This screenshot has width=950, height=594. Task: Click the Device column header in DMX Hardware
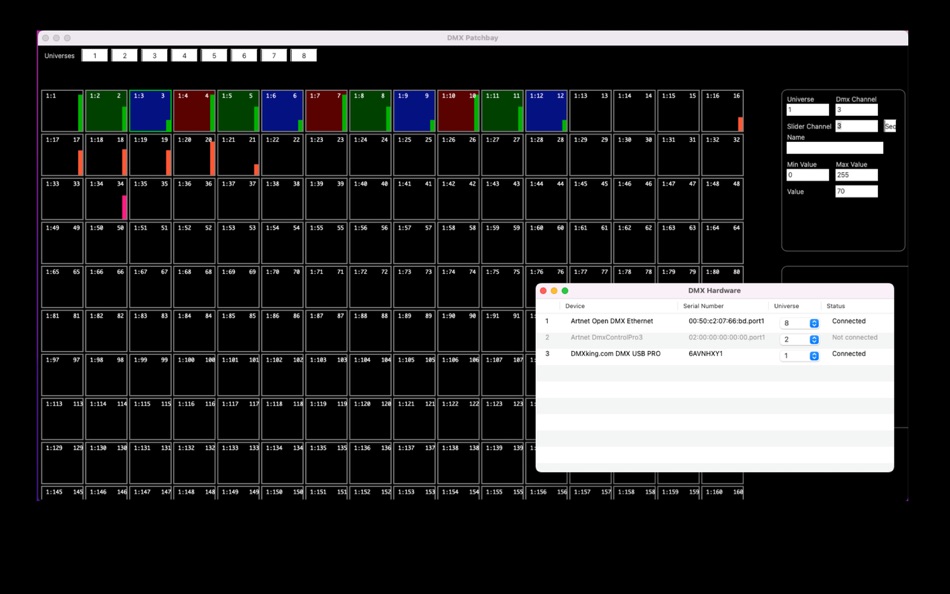coord(575,306)
